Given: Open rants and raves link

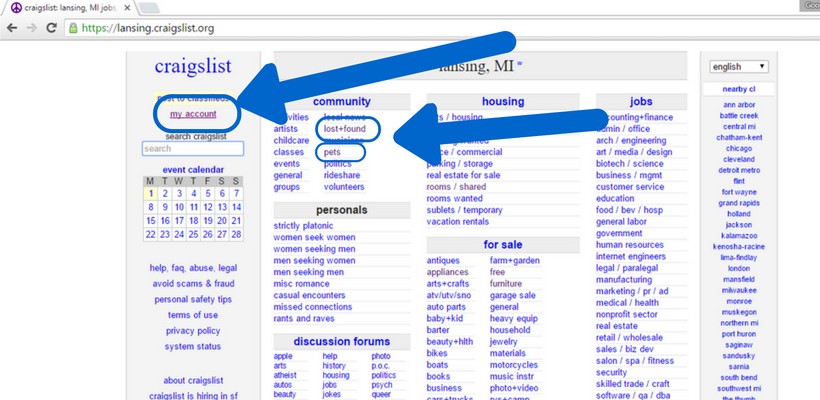Looking at the screenshot, I should click(304, 318).
